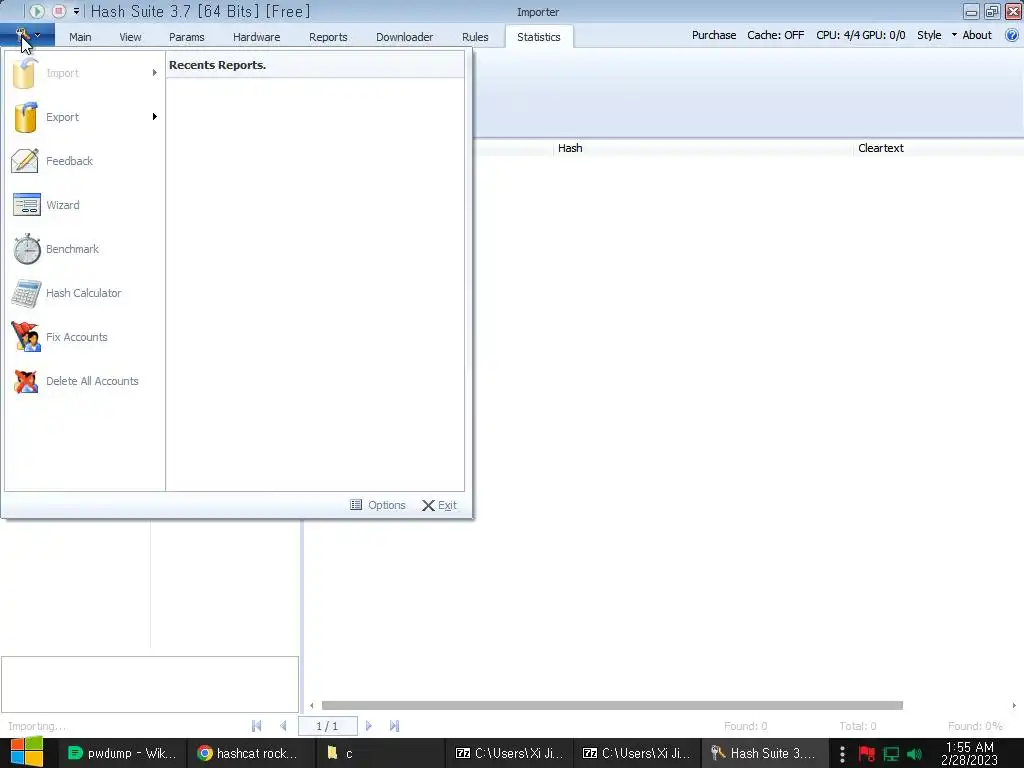Click the Export bucket icon
This screenshot has width=1024, height=768.
25,117
